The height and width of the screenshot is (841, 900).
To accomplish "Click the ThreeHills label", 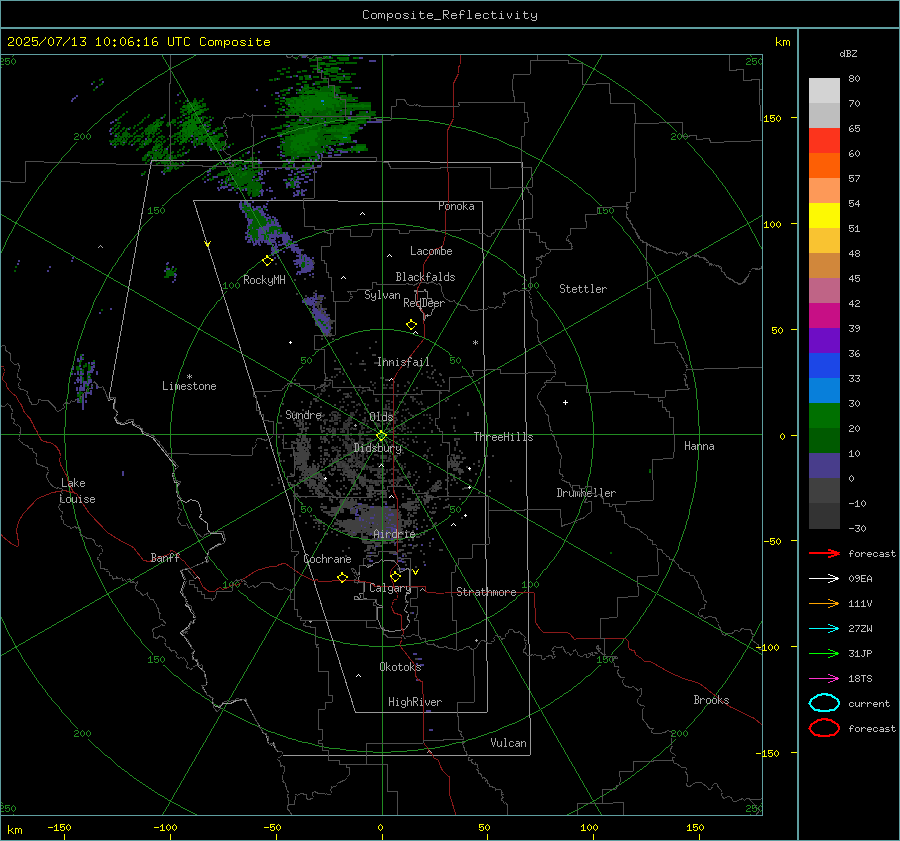I will (x=503, y=437).
